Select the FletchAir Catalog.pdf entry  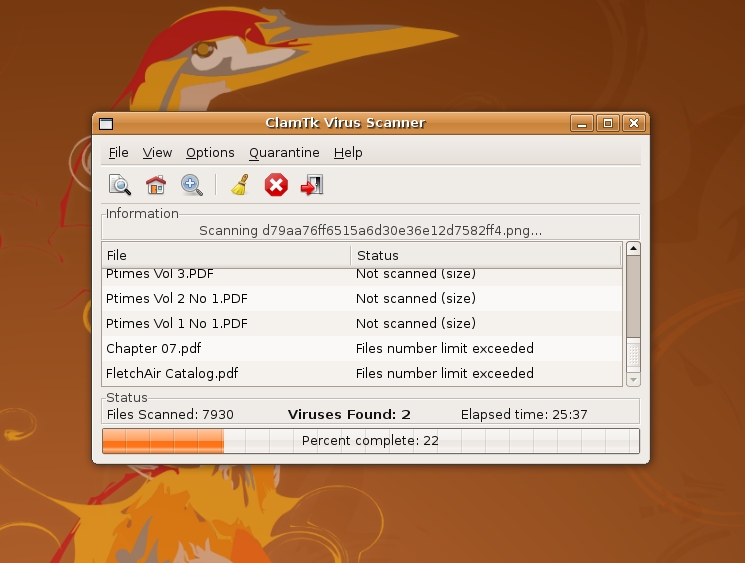pos(172,374)
